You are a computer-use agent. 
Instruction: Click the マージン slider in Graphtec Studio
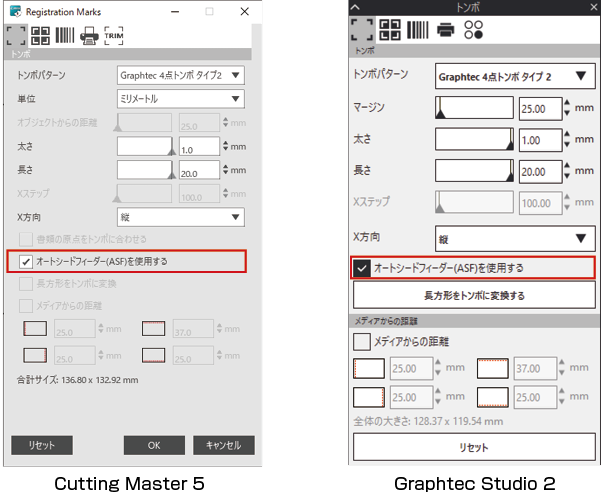(474, 108)
